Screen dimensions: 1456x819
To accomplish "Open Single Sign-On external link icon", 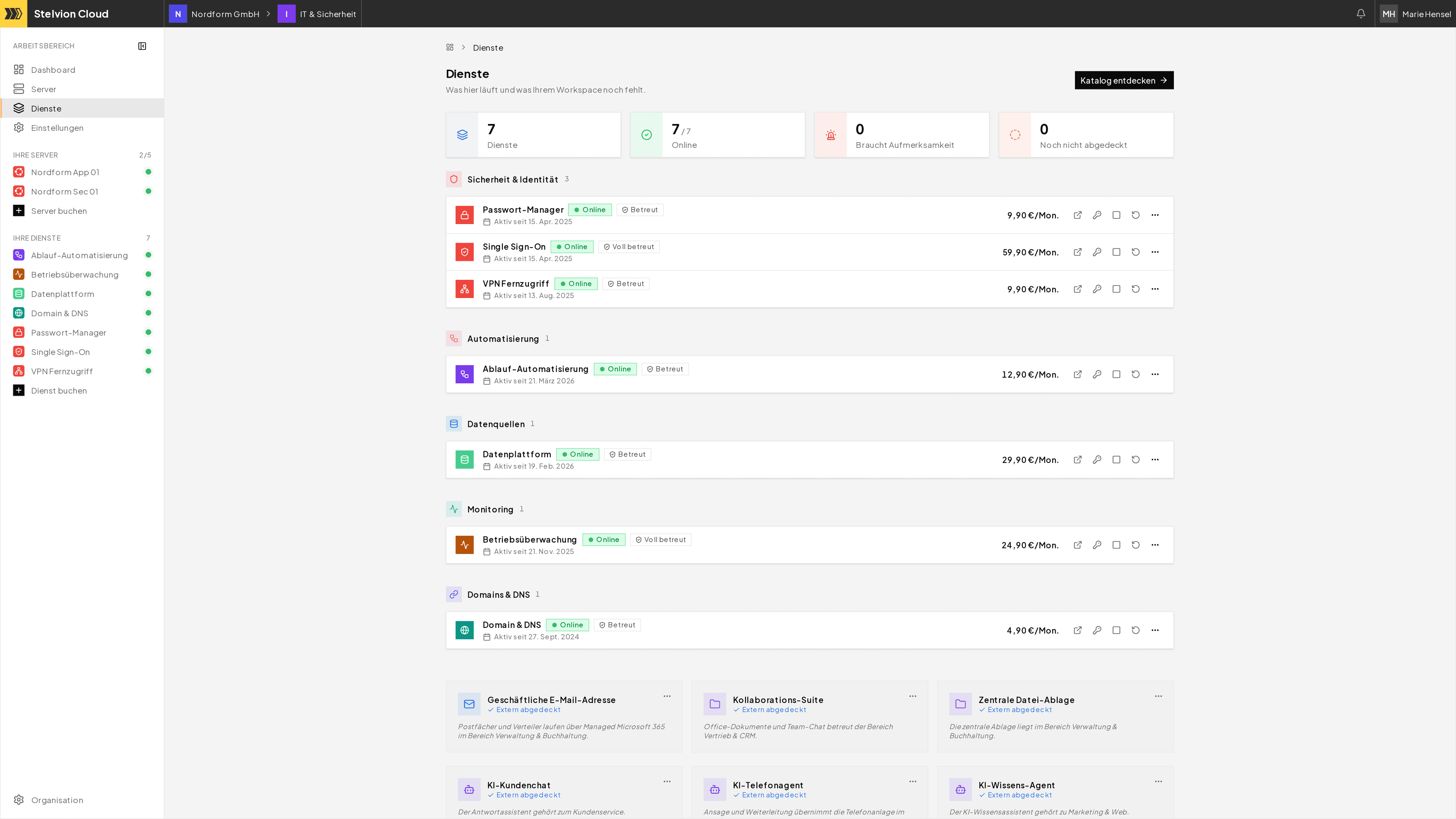I will (x=1077, y=252).
